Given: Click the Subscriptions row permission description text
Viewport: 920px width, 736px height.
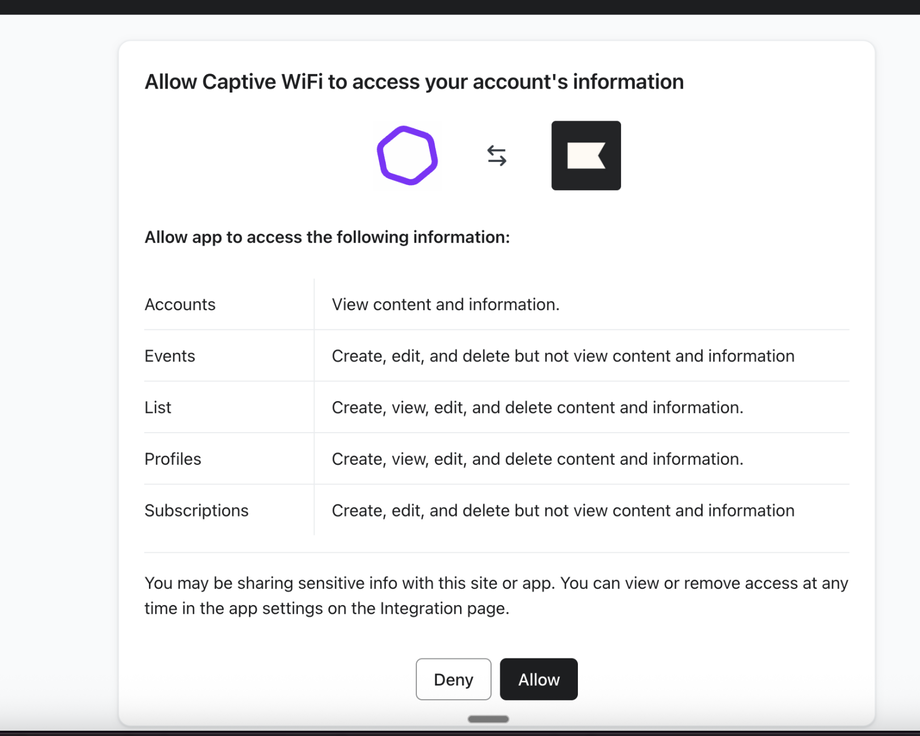Looking at the screenshot, I should (563, 510).
